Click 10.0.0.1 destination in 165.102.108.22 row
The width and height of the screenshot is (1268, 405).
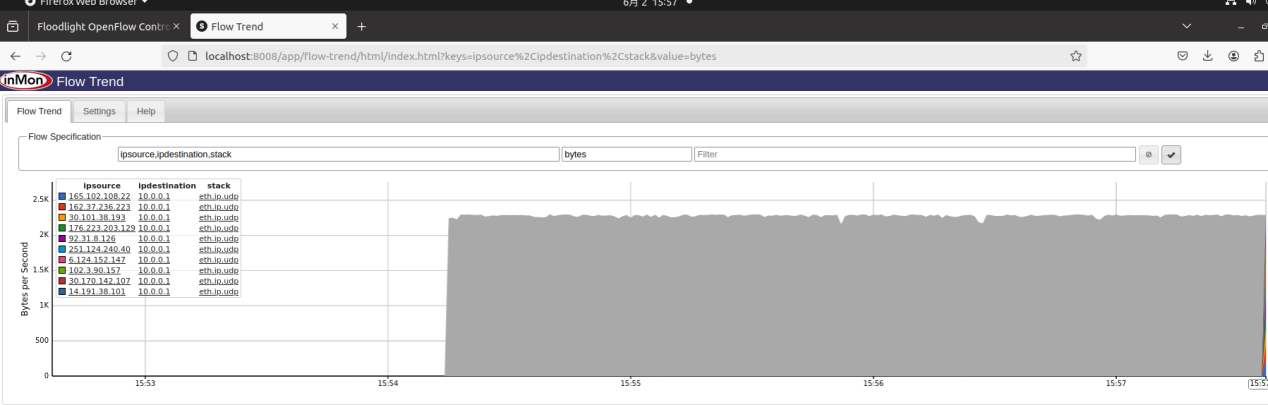click(x=154, y=196)
